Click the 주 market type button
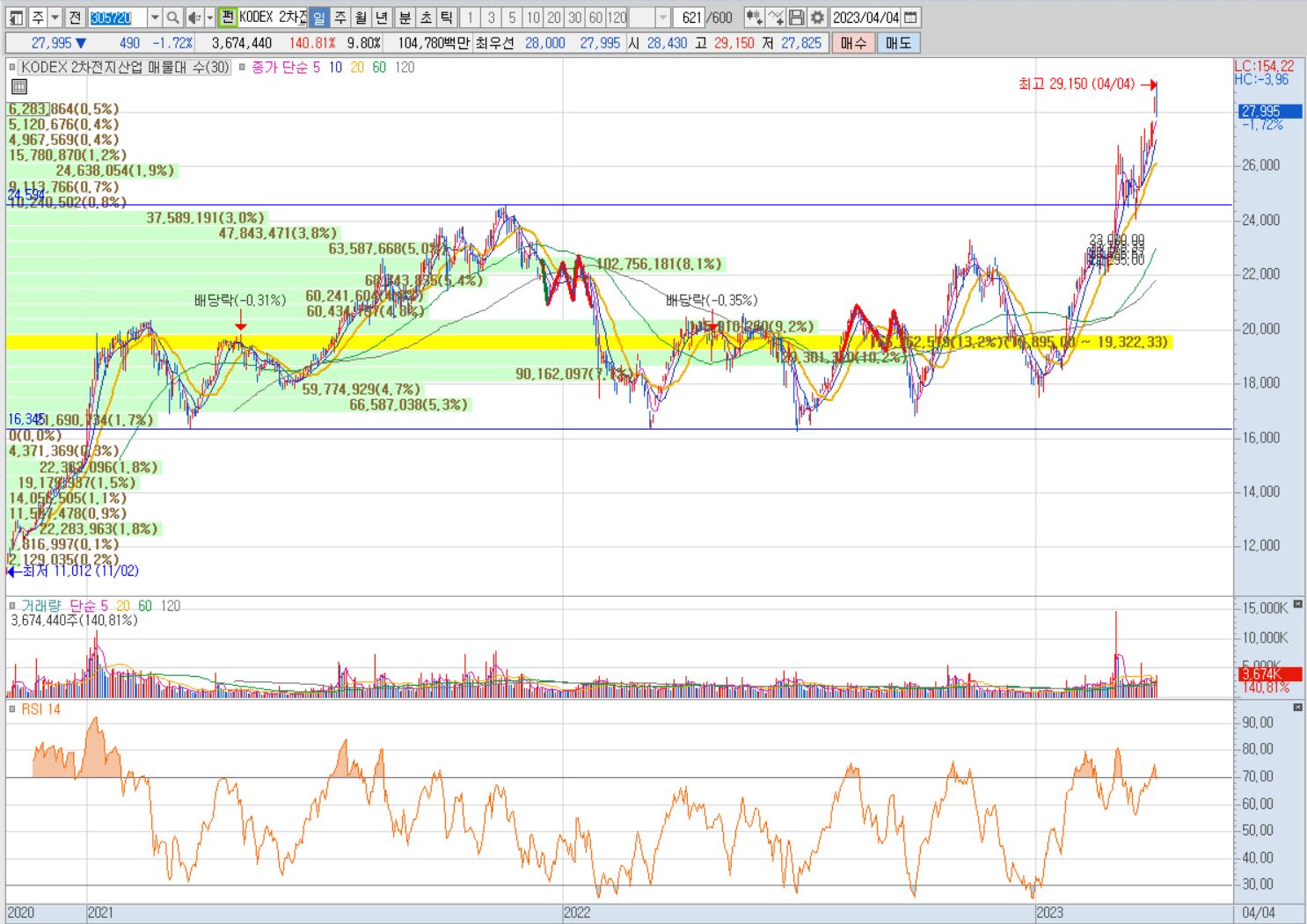 point(38,18)
